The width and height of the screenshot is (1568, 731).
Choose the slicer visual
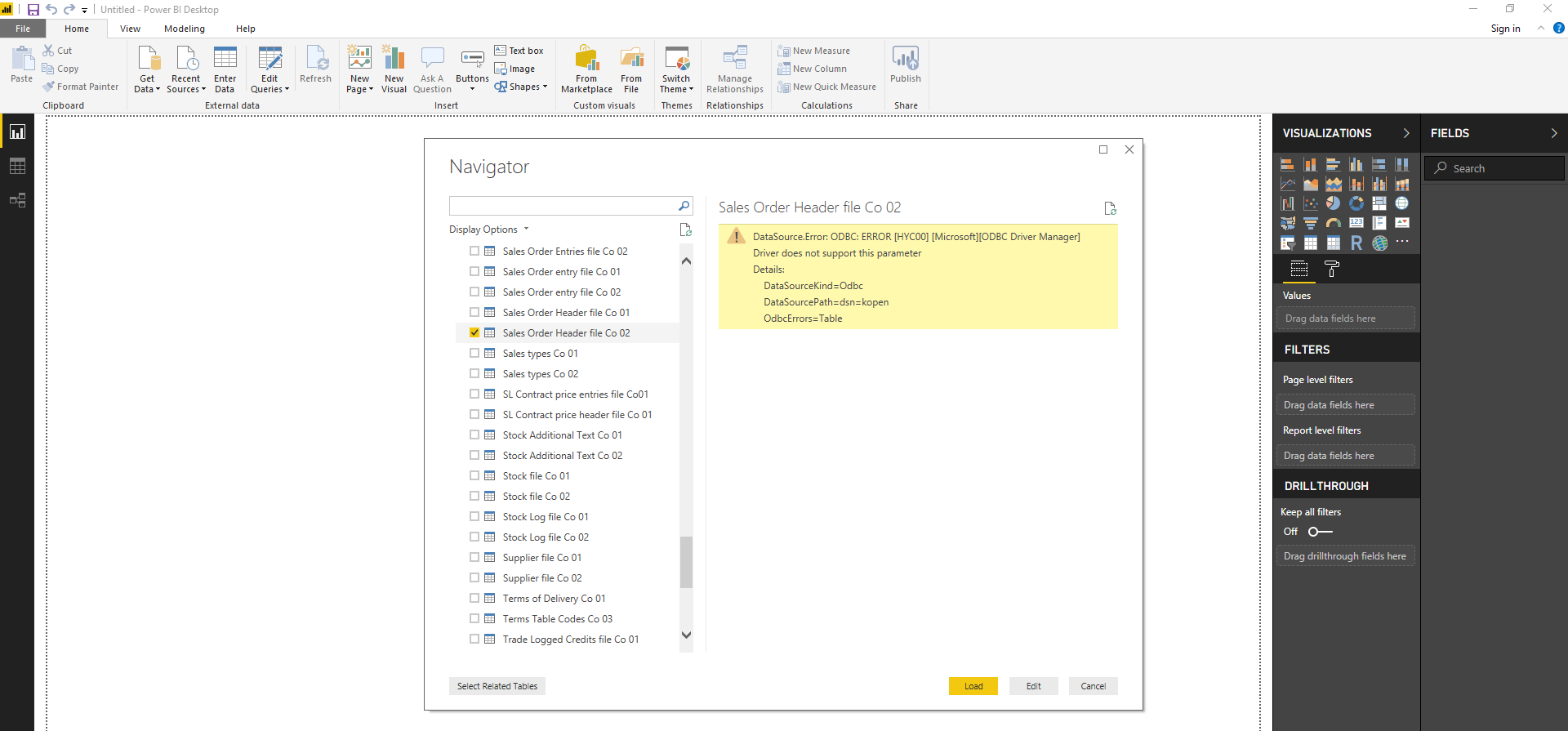coord(1287,243)
